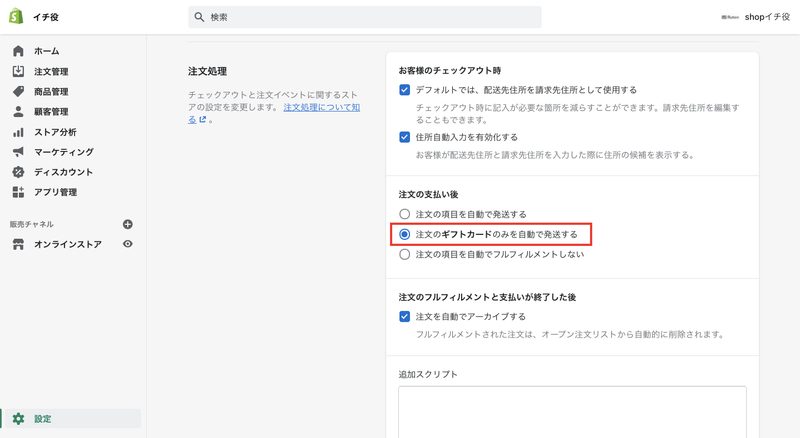Open shopイチ役 account menu
This screenshot has height=438, width=800.
[756, 17]
